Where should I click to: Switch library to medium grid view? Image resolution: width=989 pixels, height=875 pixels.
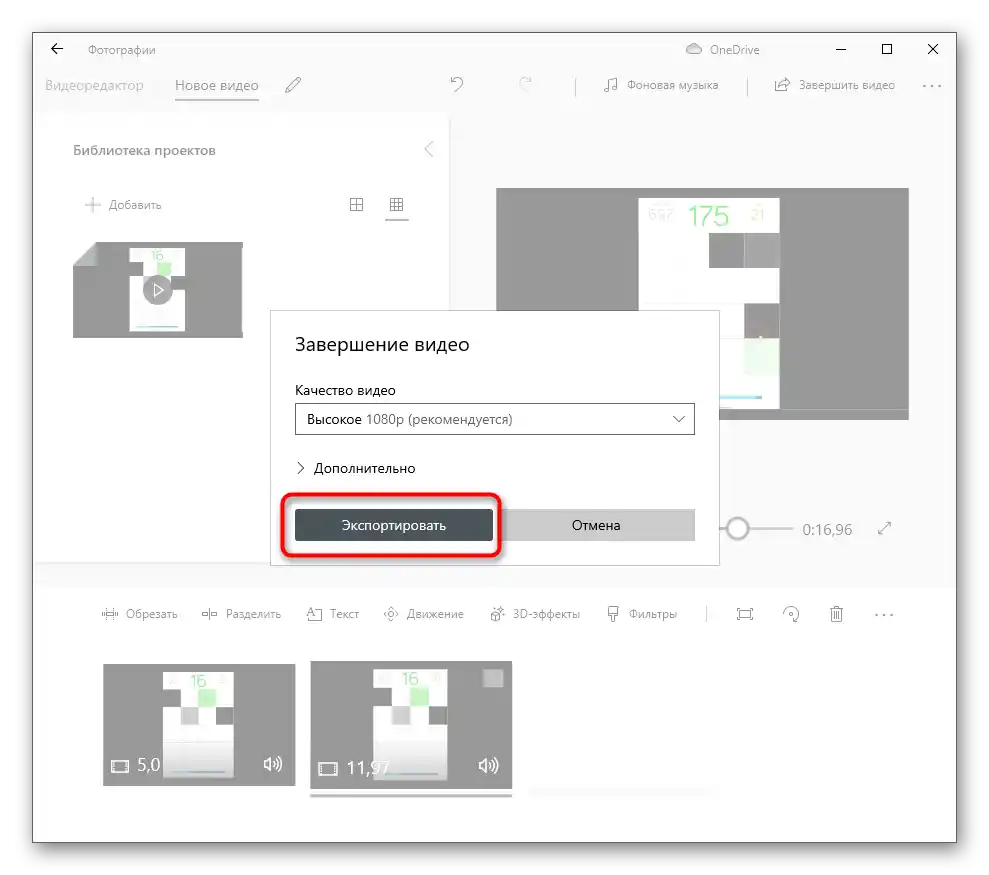click(356, 204)
